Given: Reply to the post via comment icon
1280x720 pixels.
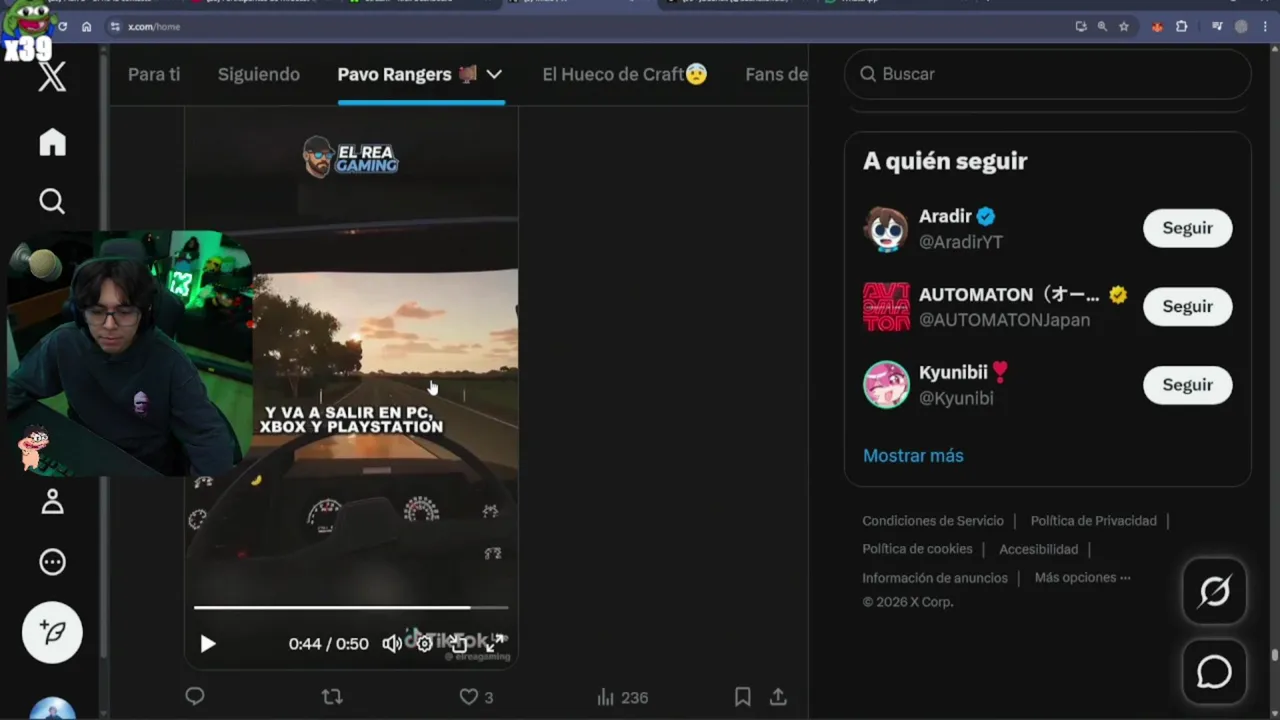Looking at the screenshot, I should click(195, 697).
